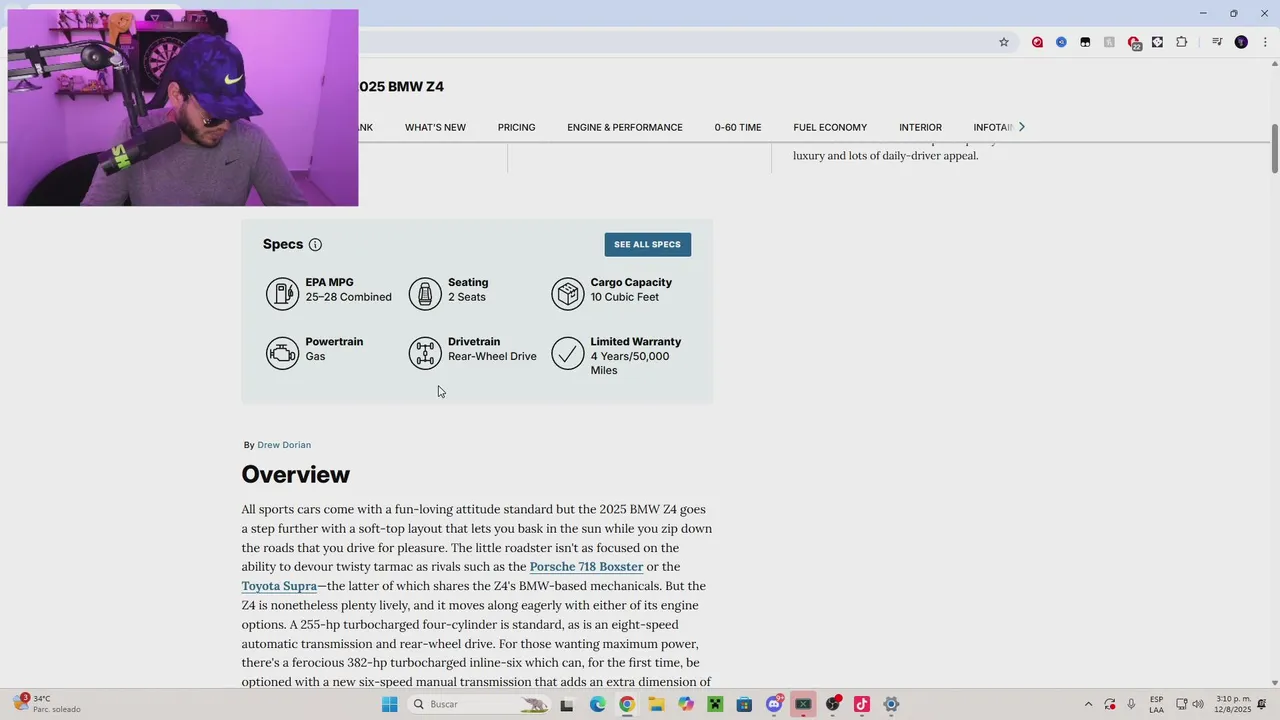Open Microsoft Store from the taskbar
Viewport: 1280px width, 720px height.
[744, 704]
